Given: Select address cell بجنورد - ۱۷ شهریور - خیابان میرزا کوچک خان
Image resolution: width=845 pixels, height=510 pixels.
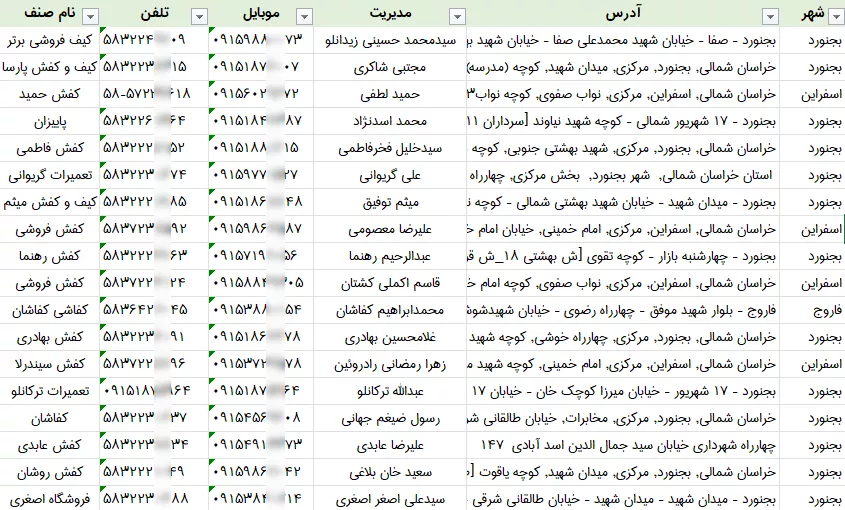Looking at the screenshot, I should point(623,391).
